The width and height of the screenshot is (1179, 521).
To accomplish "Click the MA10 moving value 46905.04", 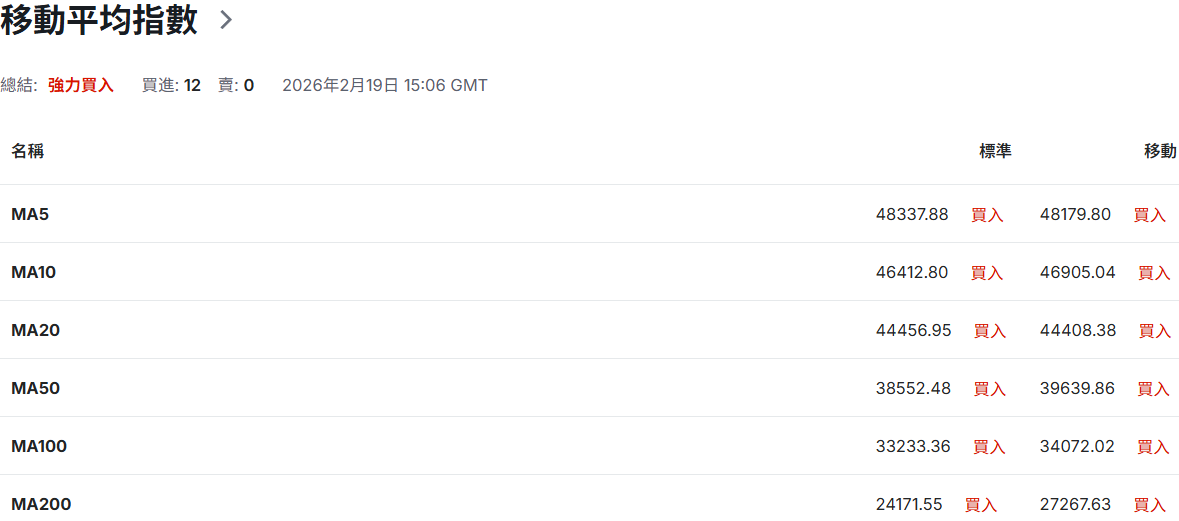I will pos(1078,272).
